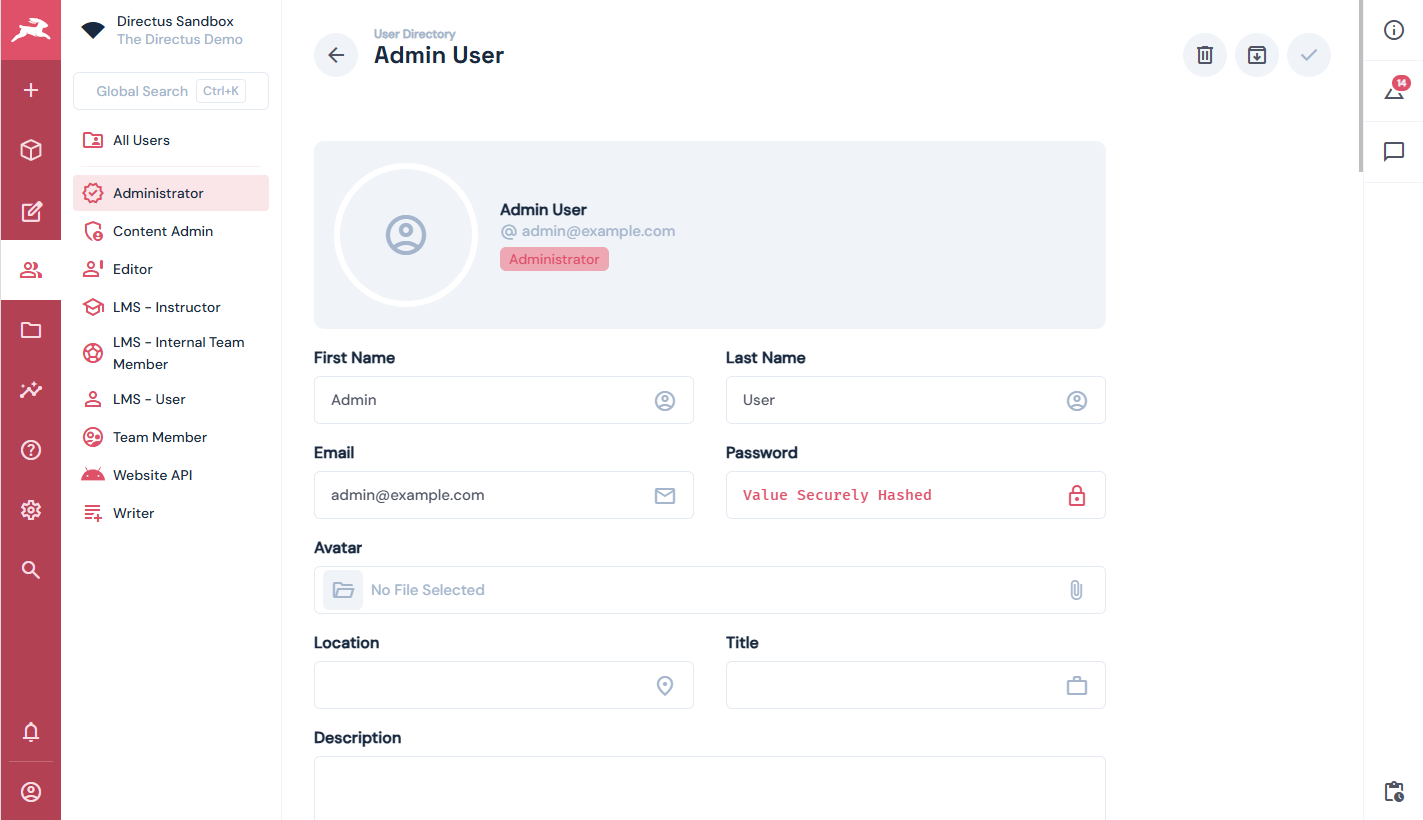
Task: Show All Users list
Action: click(141, 140)
